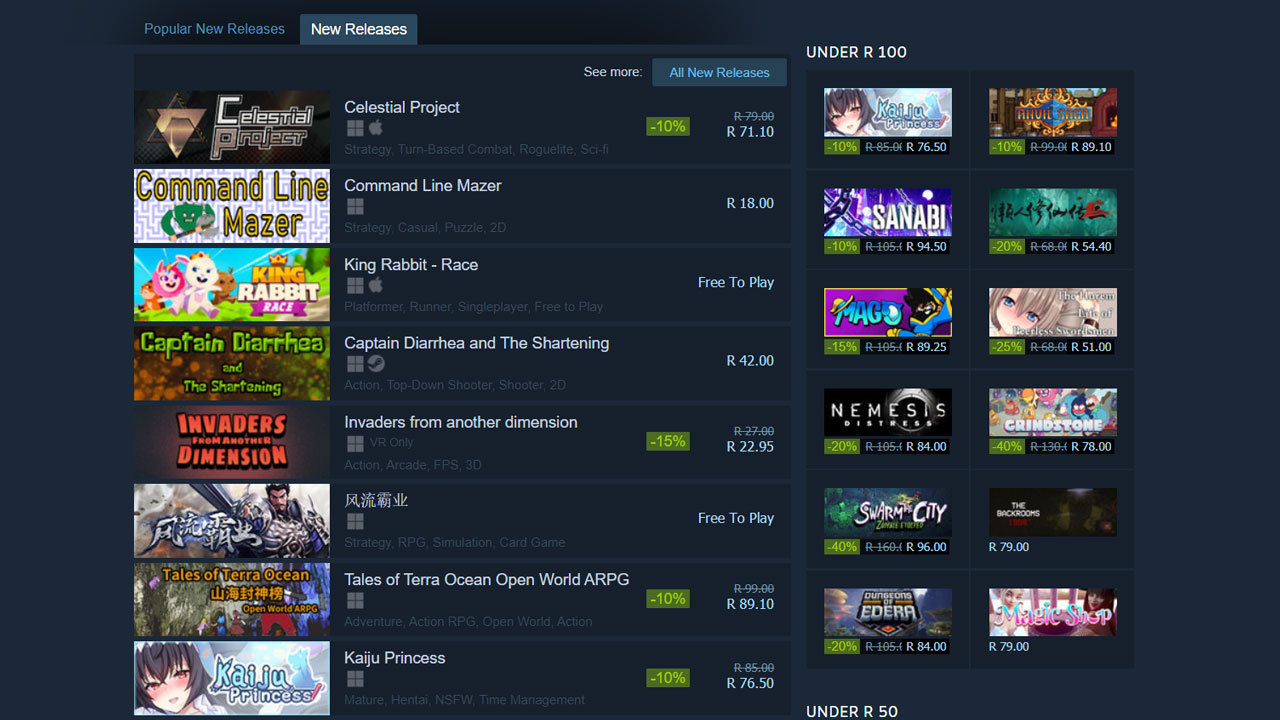Open the Magic Shop thumbnail priced R 79.00
Viewport: 1280px width, 720px height.
[1053, 612]
